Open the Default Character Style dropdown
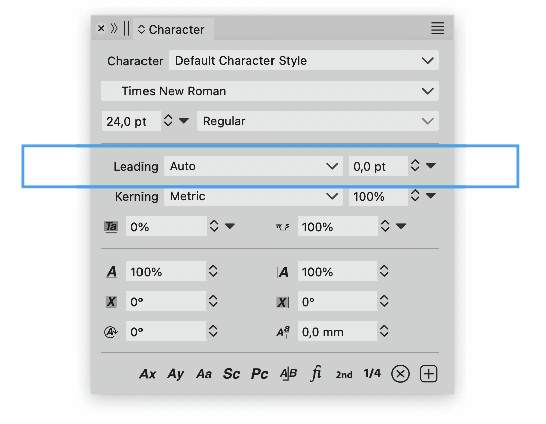The width and height of the screenshot is (546, 424). (304, 61)
